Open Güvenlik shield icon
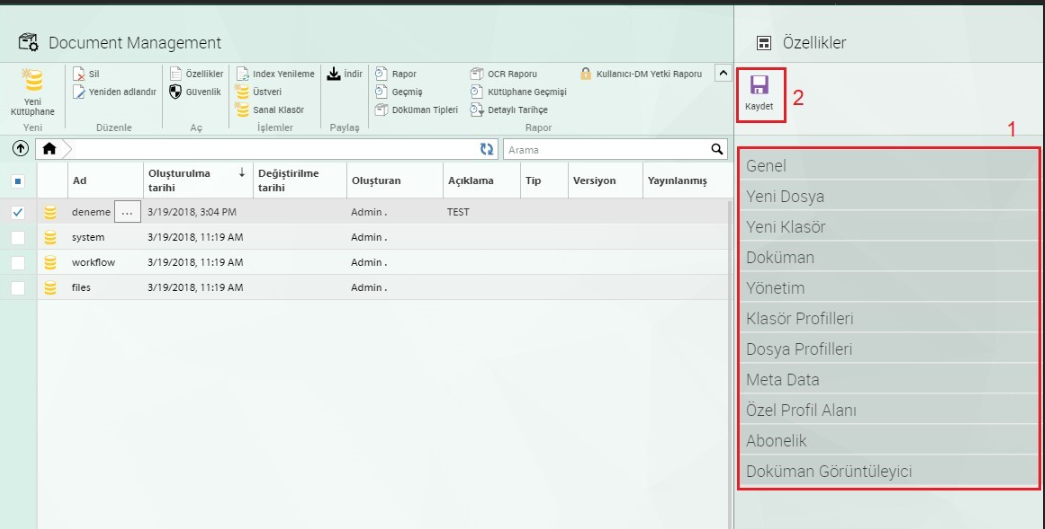Screen dimensions: 1045x529 click(175, 92)
